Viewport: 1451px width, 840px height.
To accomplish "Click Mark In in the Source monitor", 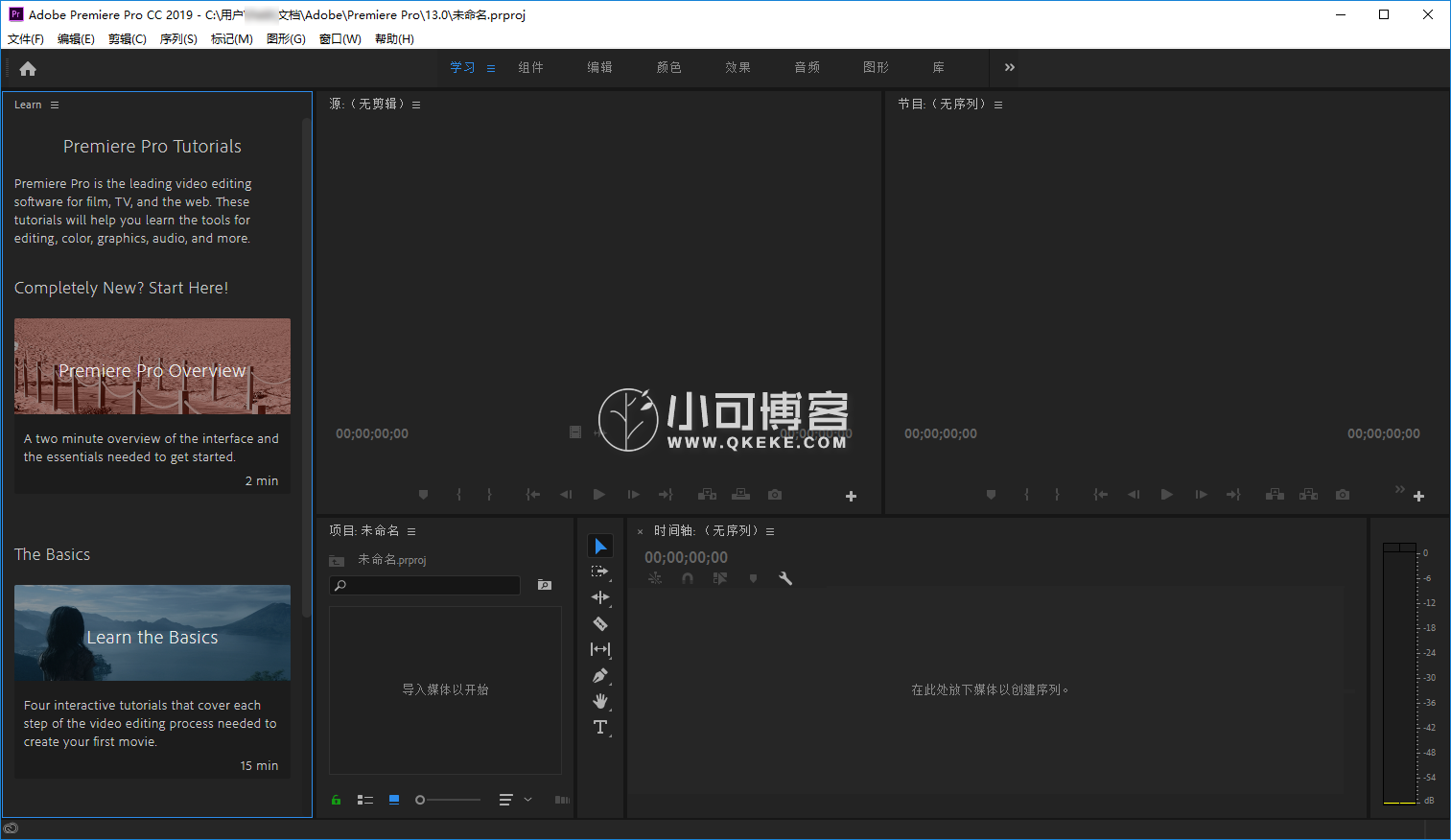I will [x=459, y=495].
